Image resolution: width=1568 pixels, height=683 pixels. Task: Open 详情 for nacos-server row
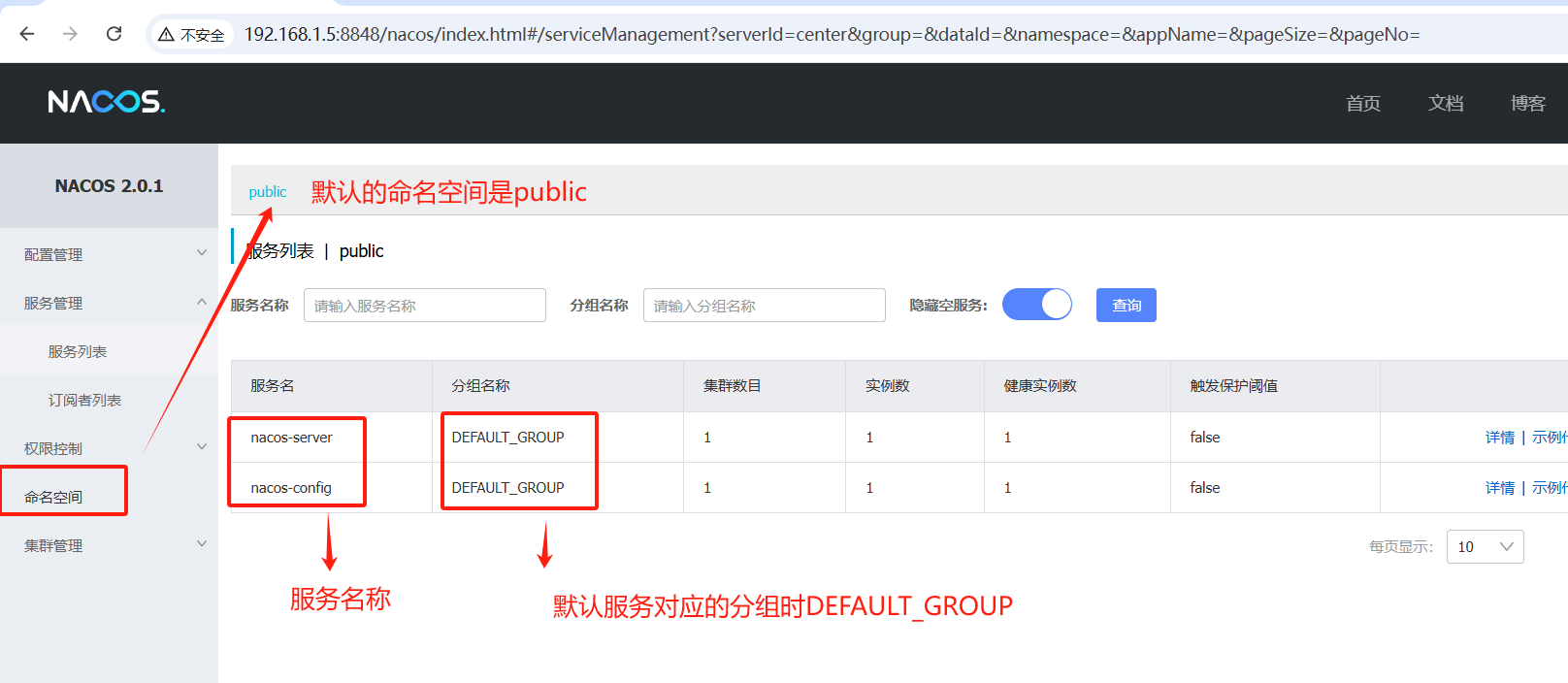(1500, 438)
